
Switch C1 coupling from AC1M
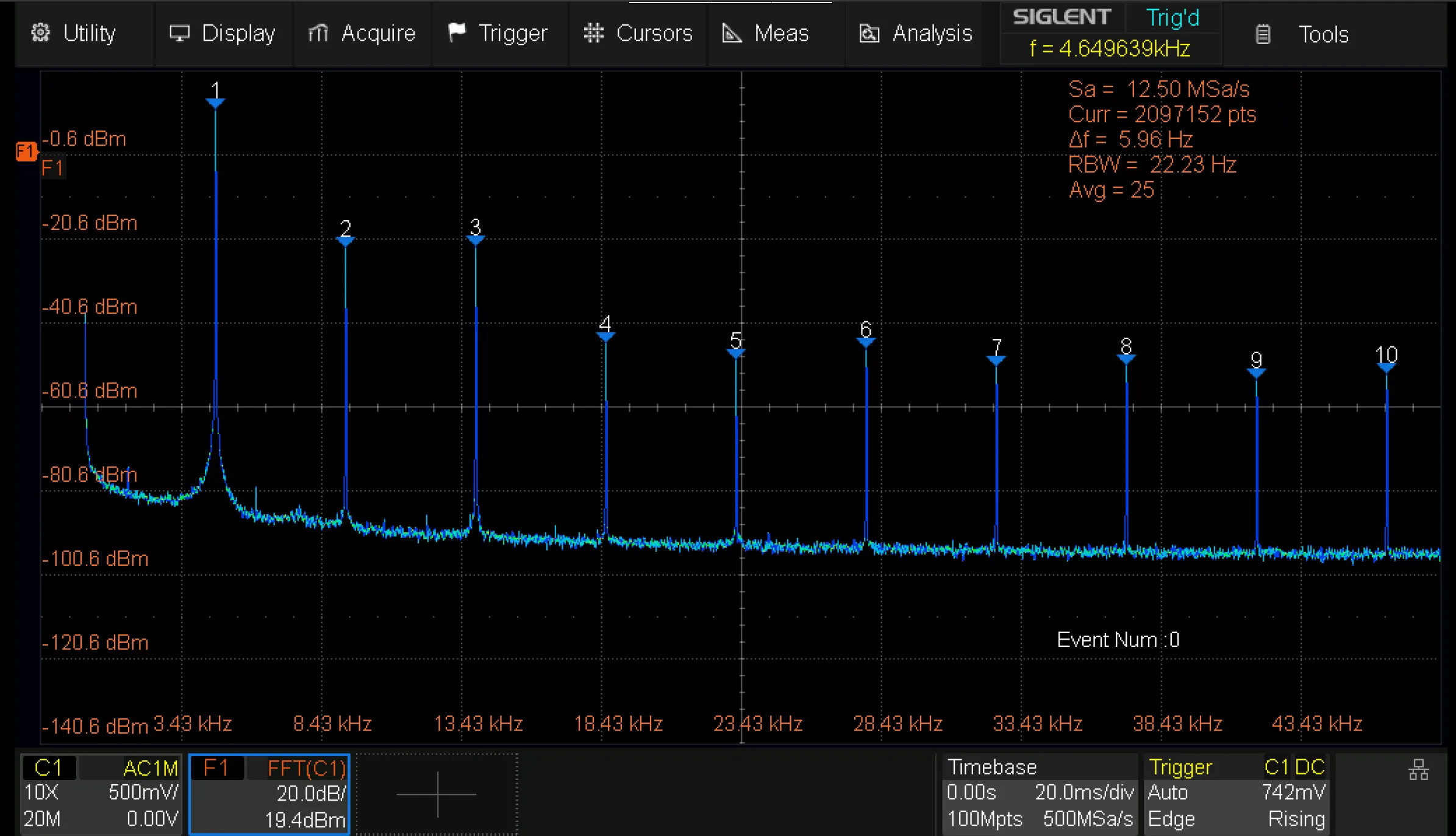pos(148,768)
